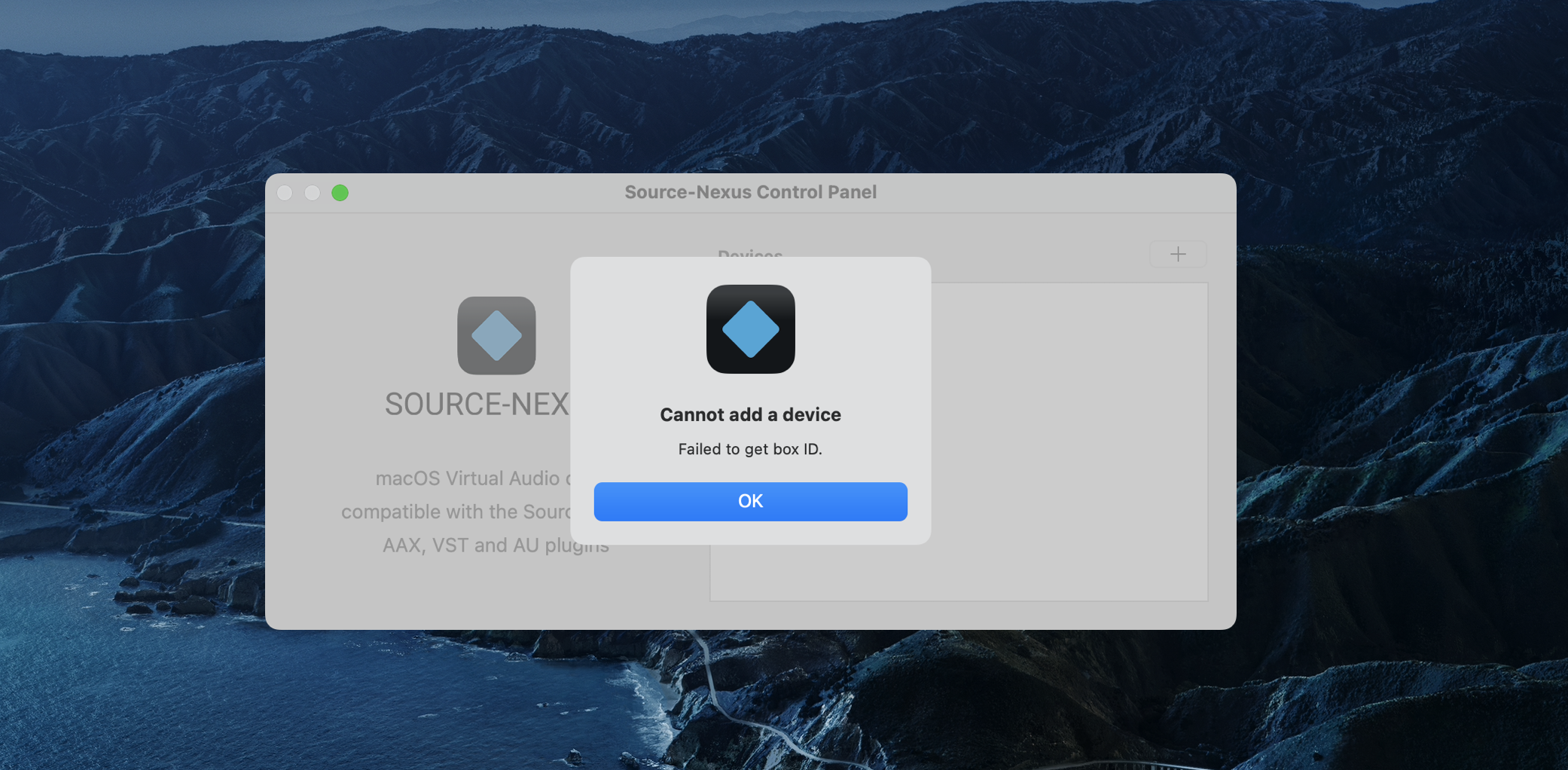Click the Source-Nexus icon in the alert dialog
Image resolution: width=1568 pixels, height=770 pixels.
(x=750, y=329)
